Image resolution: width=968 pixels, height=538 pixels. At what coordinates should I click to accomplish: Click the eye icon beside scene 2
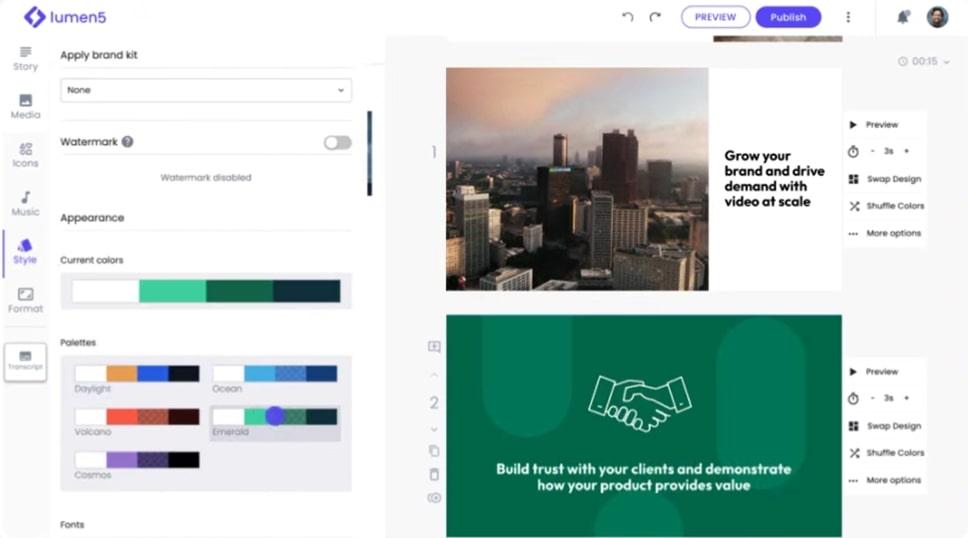[x=434, y=497]
